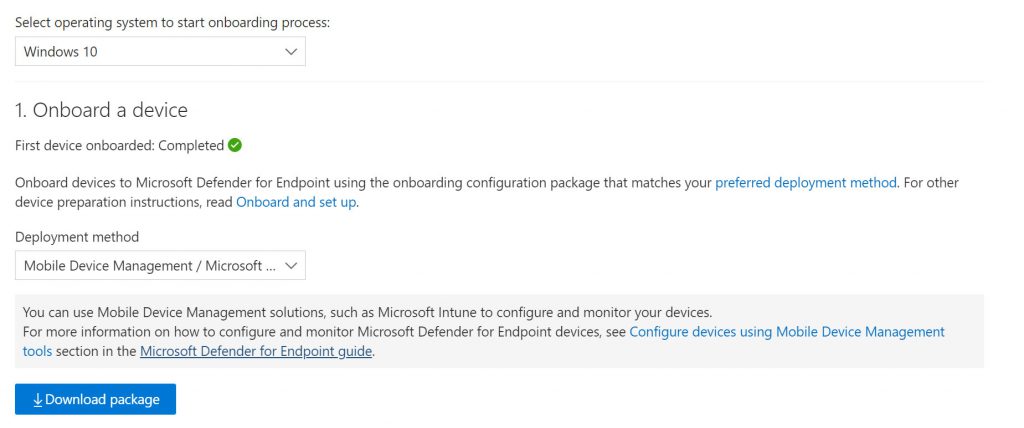1024x428 pixels.
Task: Expand the Mobile Device Management chevron
Action: pyautogui.click(x=291, y=266)
